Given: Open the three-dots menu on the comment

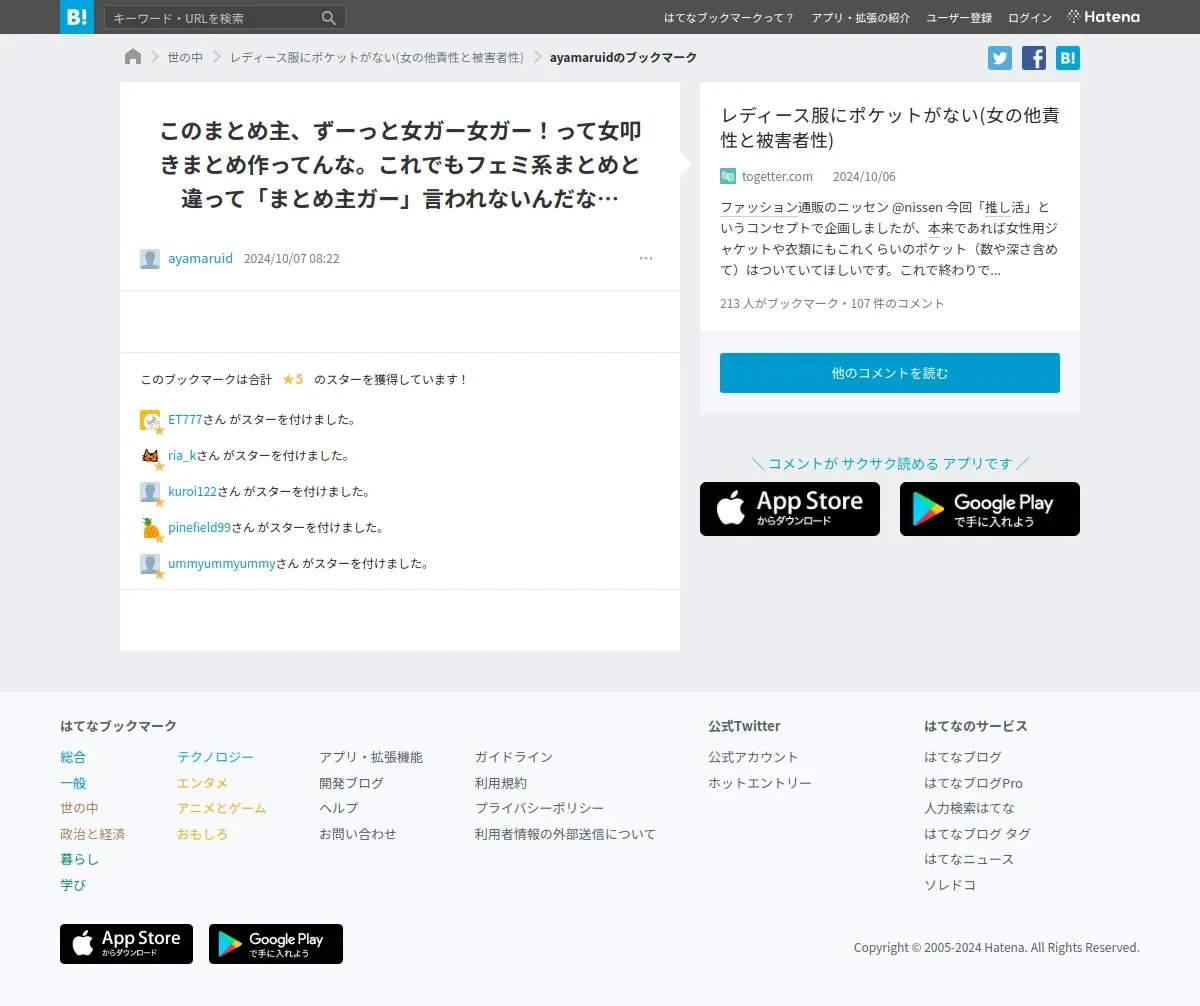Looking at the screenshot, I should [646, 258].
